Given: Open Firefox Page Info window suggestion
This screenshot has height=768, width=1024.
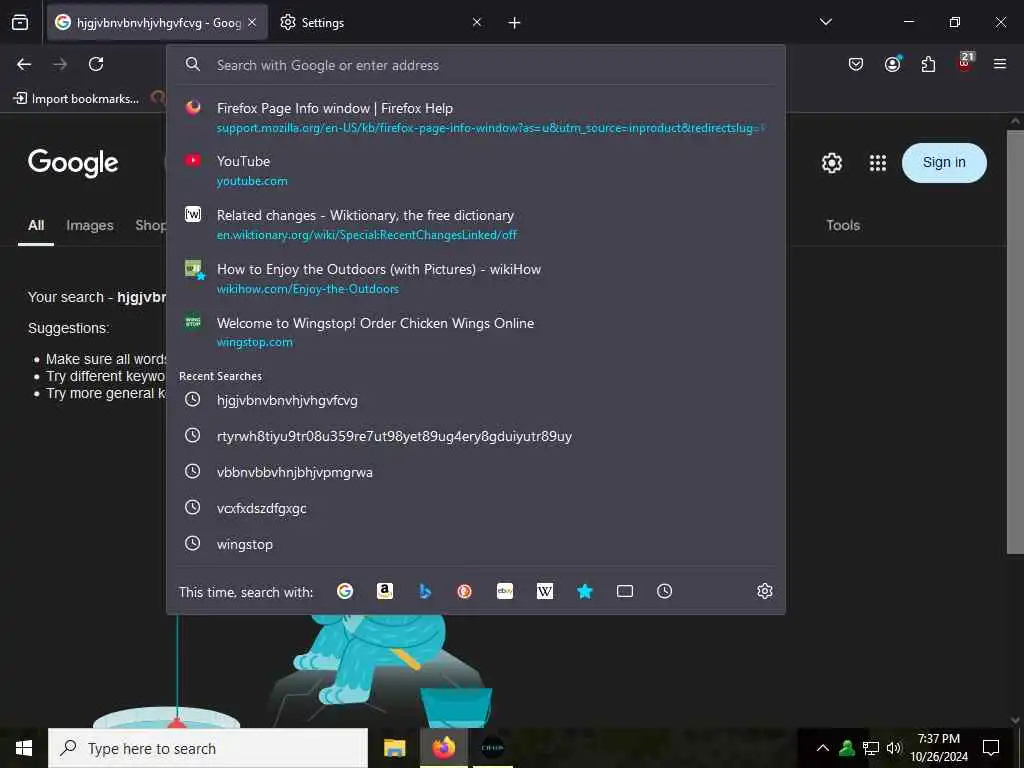Looking at the screenshot, I should pyautogui.click(x=475, y=118).
